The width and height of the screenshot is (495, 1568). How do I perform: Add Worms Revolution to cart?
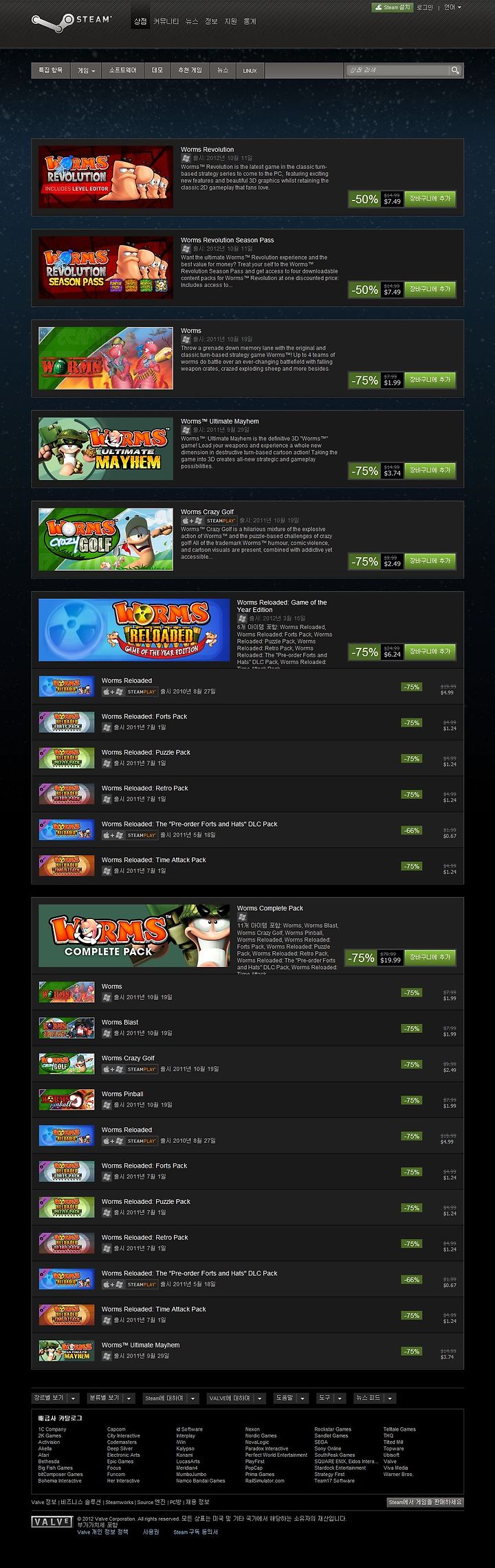pyautogui.click(x=430, y=198)
